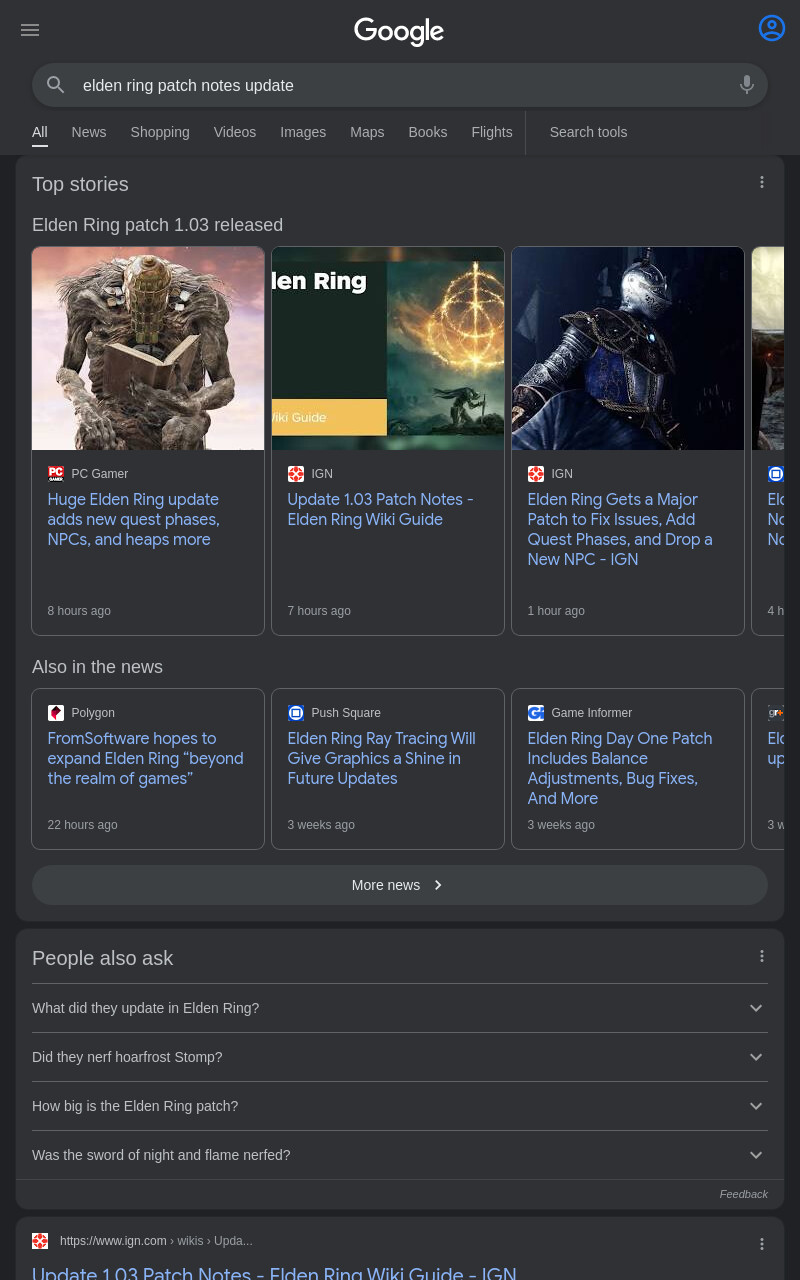Click the search magnifier icon
This screenshot has height=1280, width=800.
click(56, 85)
